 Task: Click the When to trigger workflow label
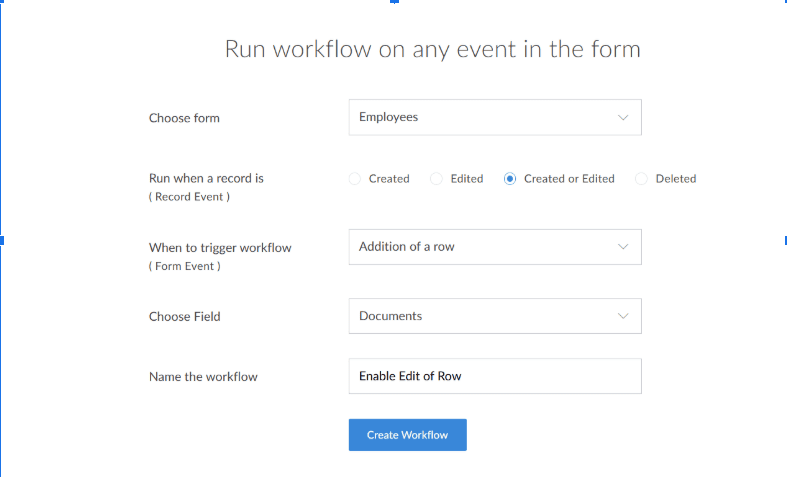(x=220, y=248)
